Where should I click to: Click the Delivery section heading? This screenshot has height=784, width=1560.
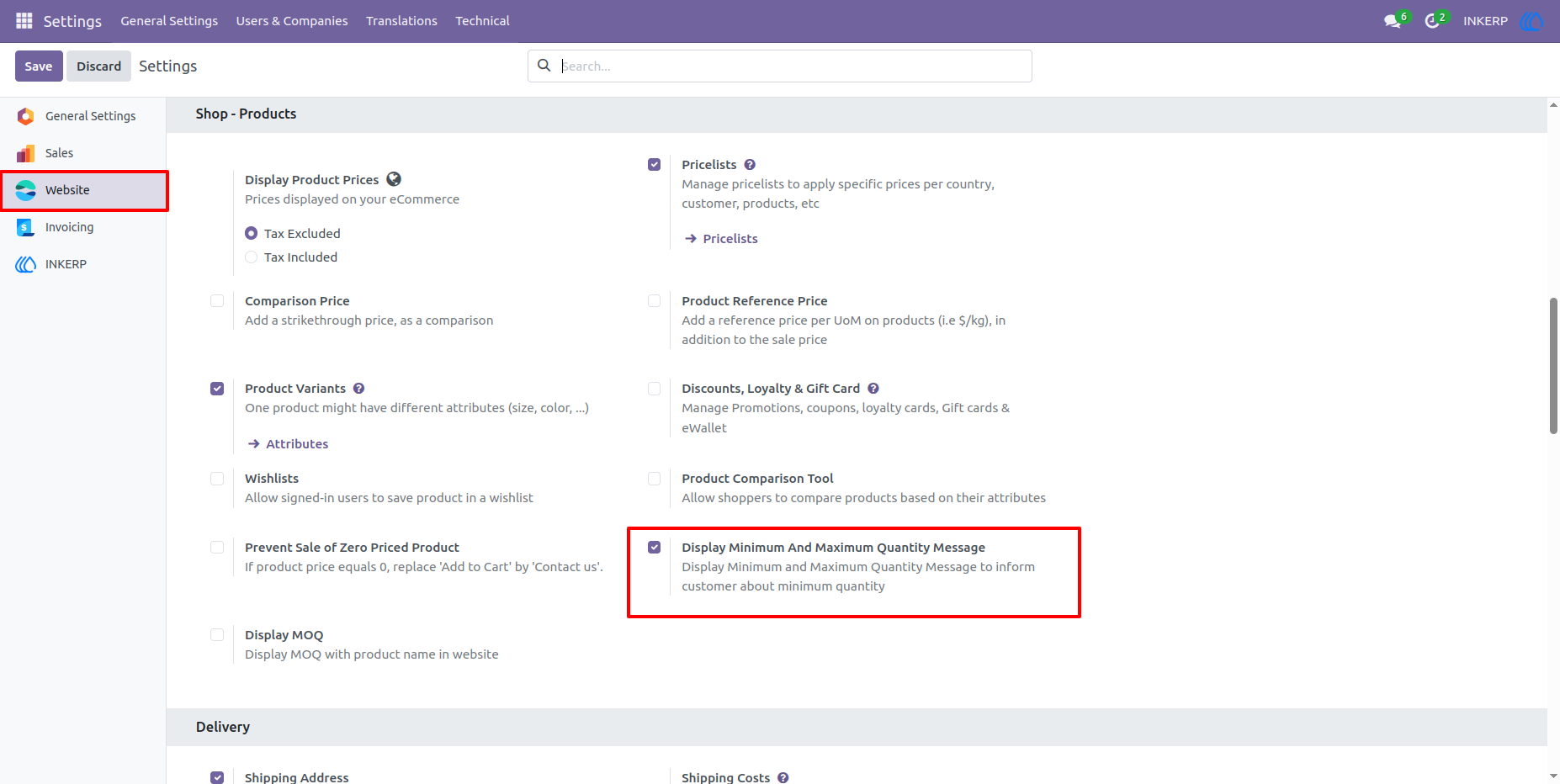click(223, 727)
